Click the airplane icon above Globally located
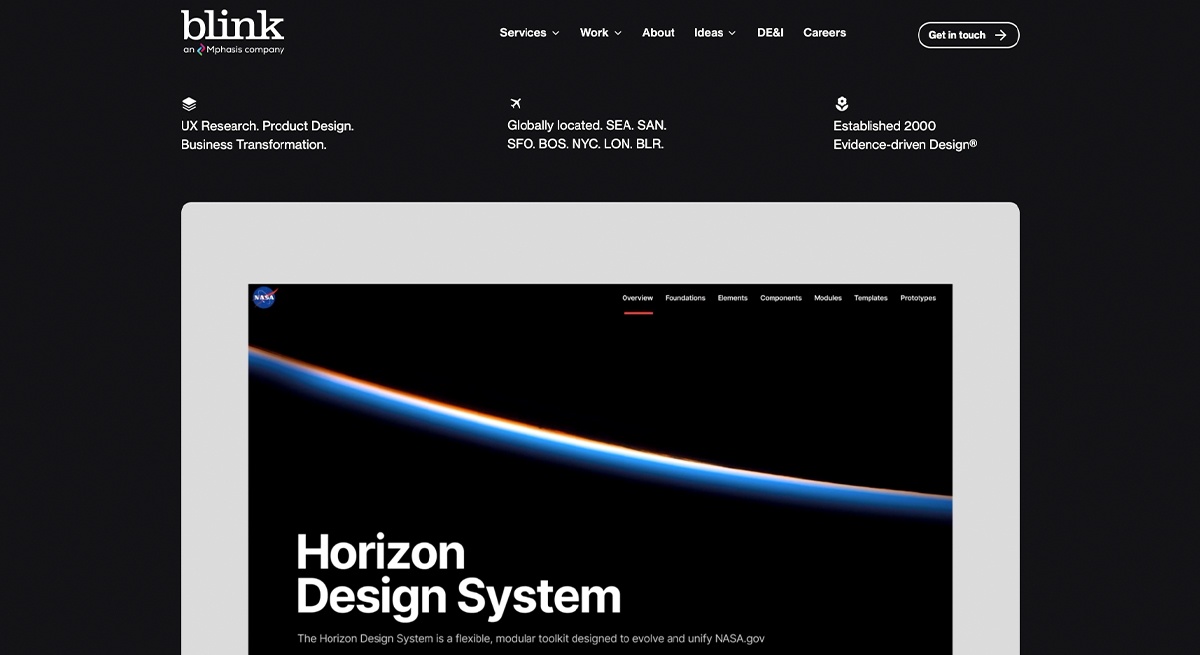1200x655 pixels. [x=516, y=104]
